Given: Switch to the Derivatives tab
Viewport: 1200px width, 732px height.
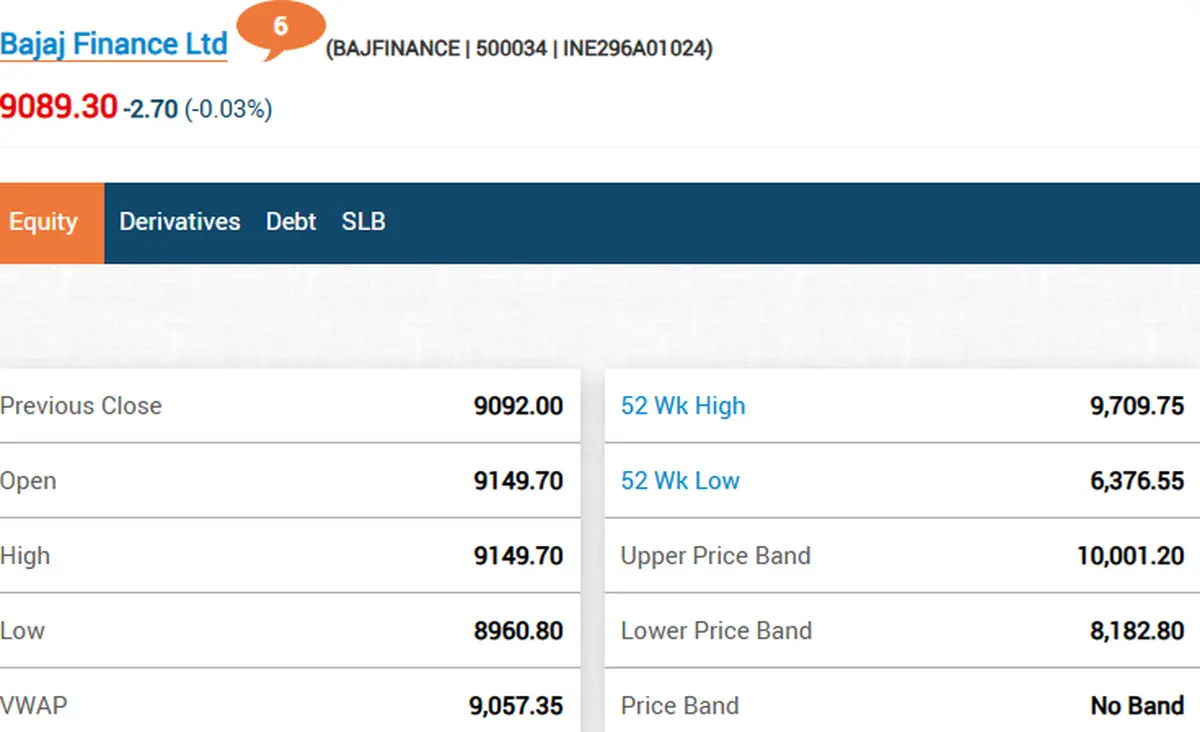Looking at the screenshot, I should click(x=180, y=222).
